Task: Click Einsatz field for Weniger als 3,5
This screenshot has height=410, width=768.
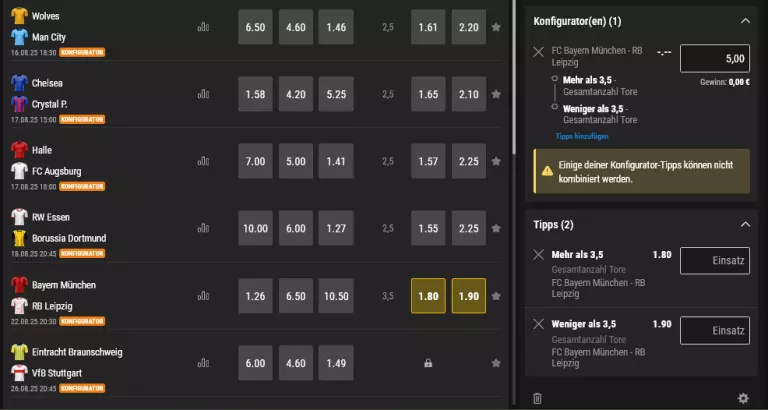Action: 715,331
